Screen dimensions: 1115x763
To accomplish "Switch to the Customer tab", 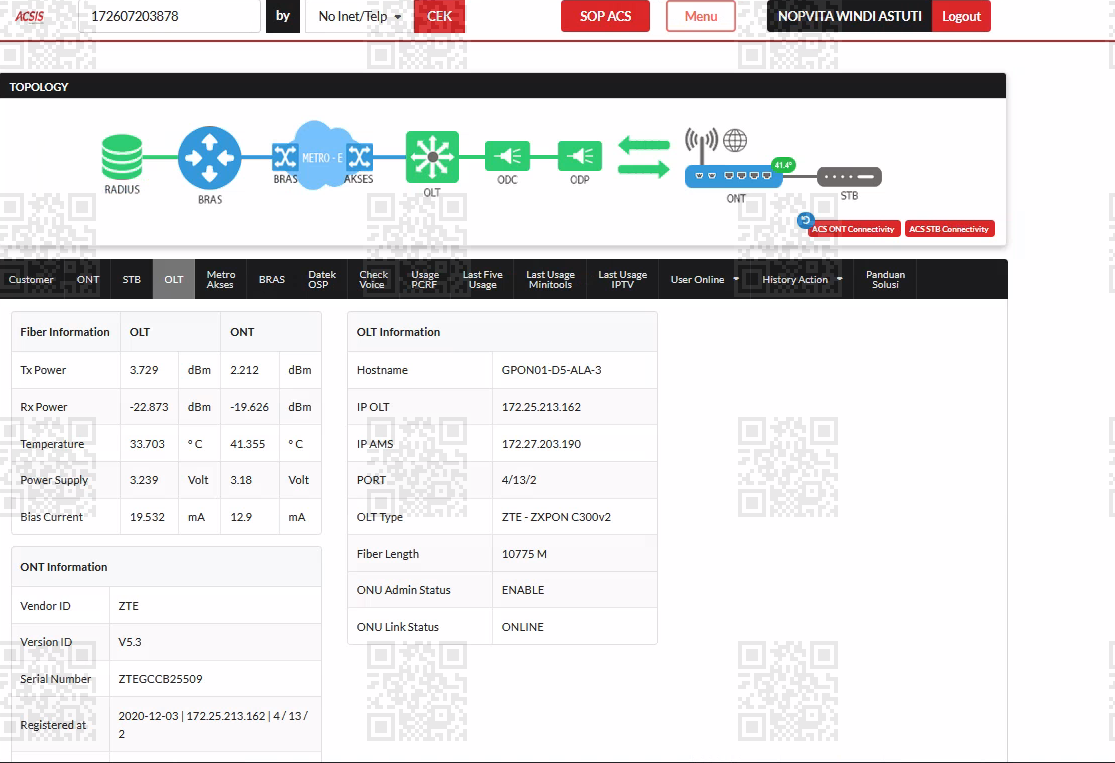I will [x=31, y=279].
